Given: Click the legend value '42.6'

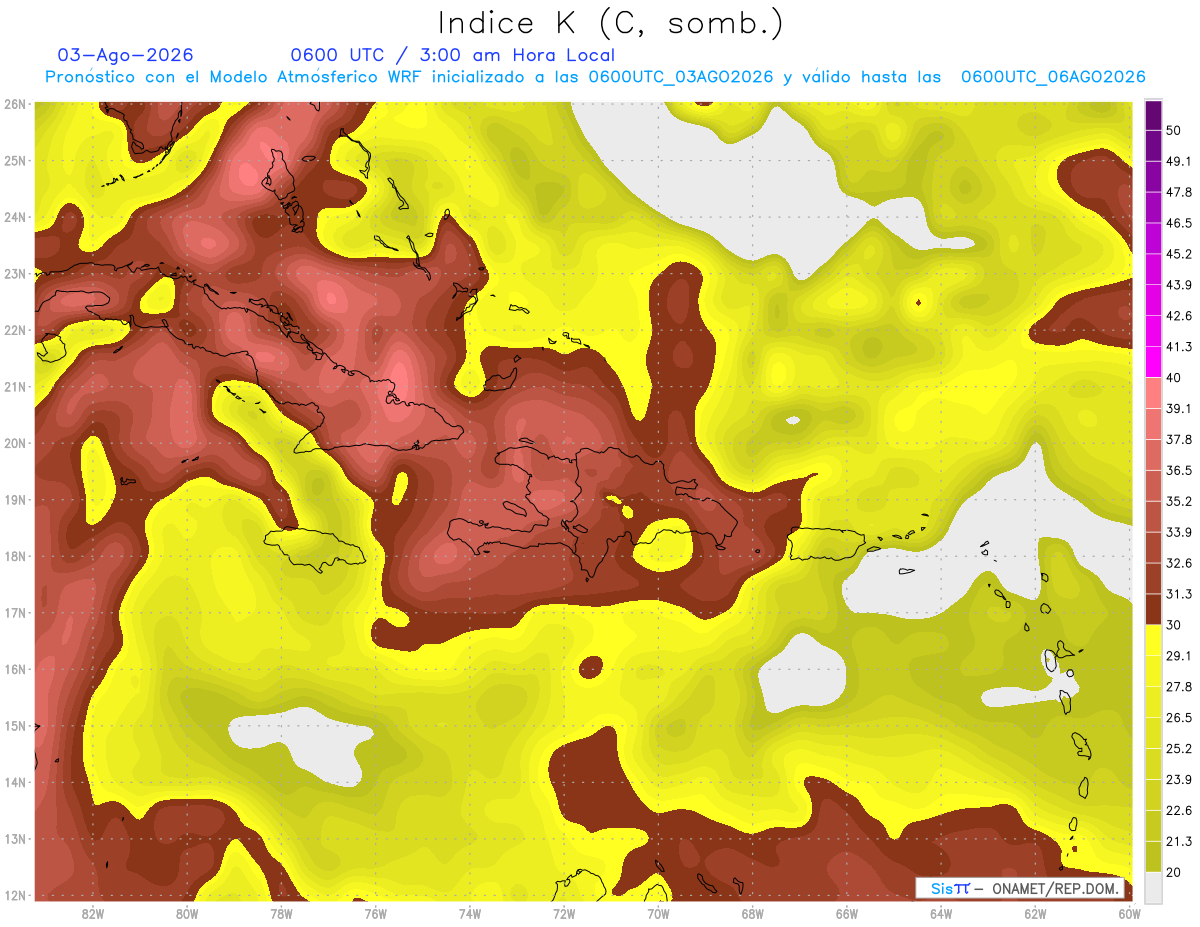Looking at the screenshot, I should coord(1179,316).
